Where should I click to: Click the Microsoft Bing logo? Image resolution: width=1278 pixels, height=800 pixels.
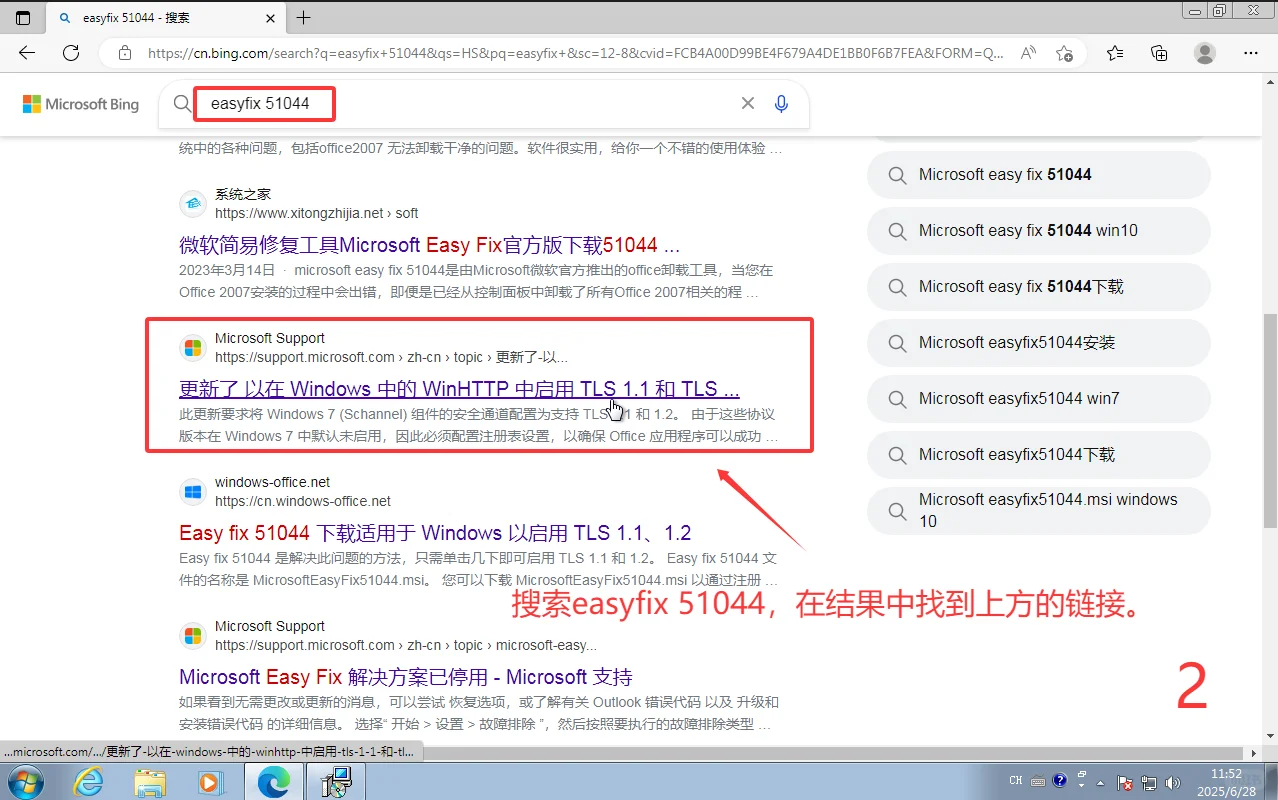[80, 104]
